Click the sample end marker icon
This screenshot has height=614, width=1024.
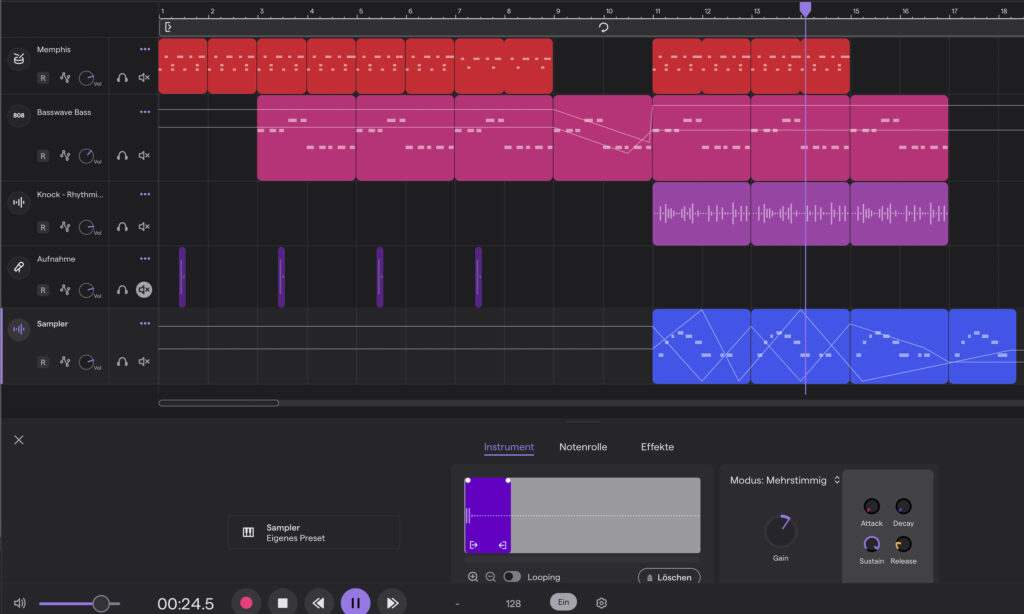(x=502, y=545)
